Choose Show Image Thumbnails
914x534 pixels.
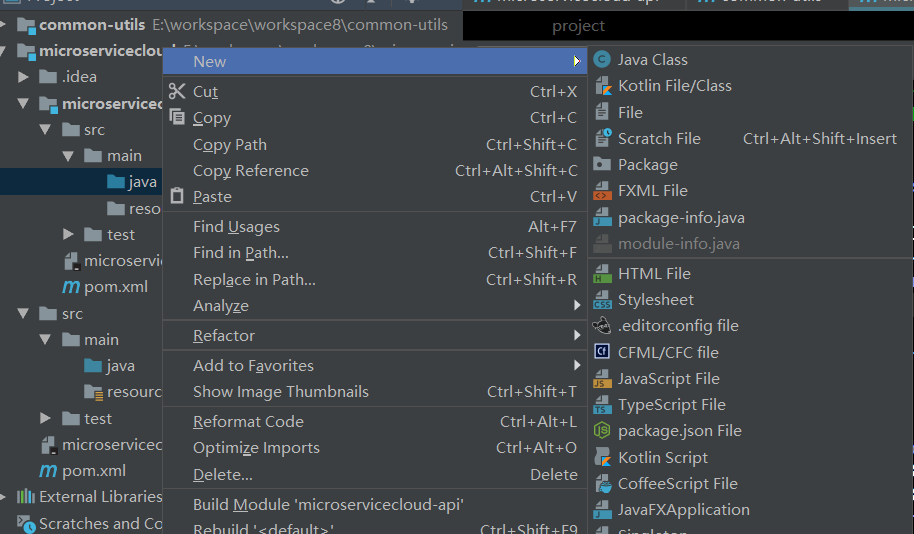pyautogui.click(x=375, y=391)
